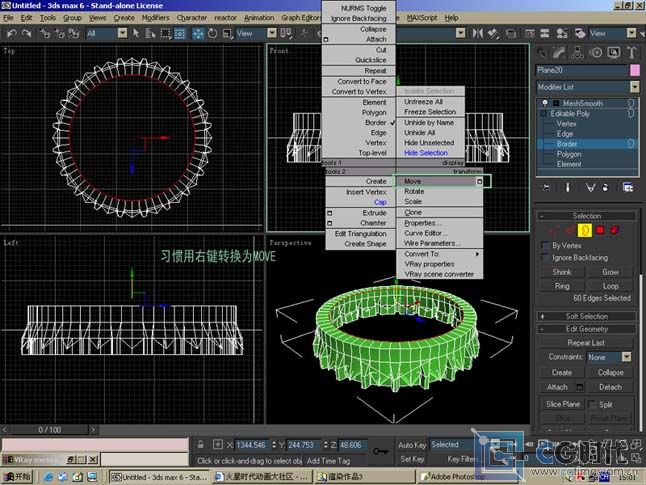Image resolution: width=646 pixels, height=485 pixels.
Task: Switch to the Utilities hammer panel tab
Action: 631,53
